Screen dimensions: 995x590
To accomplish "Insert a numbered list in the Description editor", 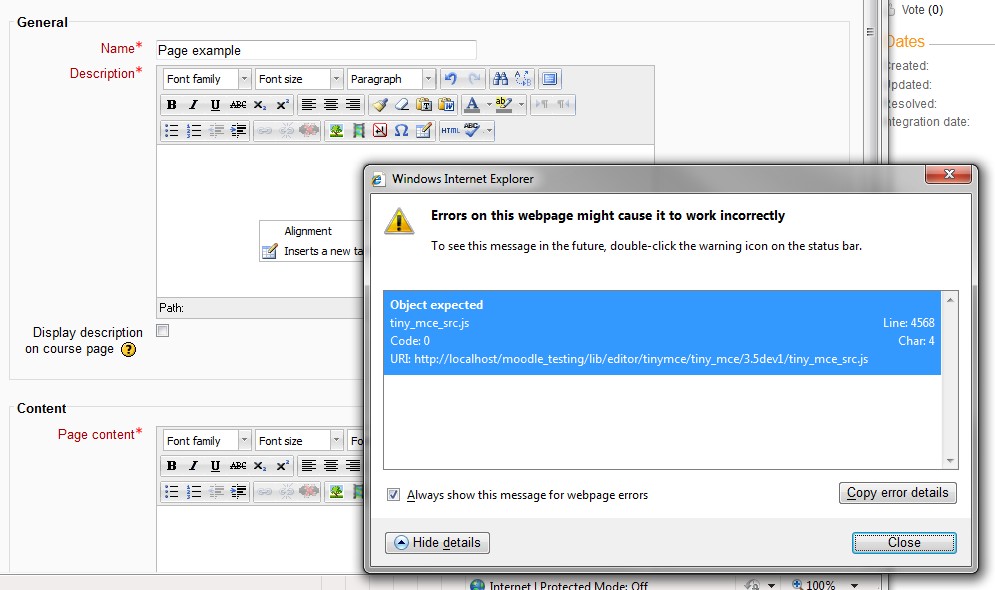I will [x=194, y=131].
